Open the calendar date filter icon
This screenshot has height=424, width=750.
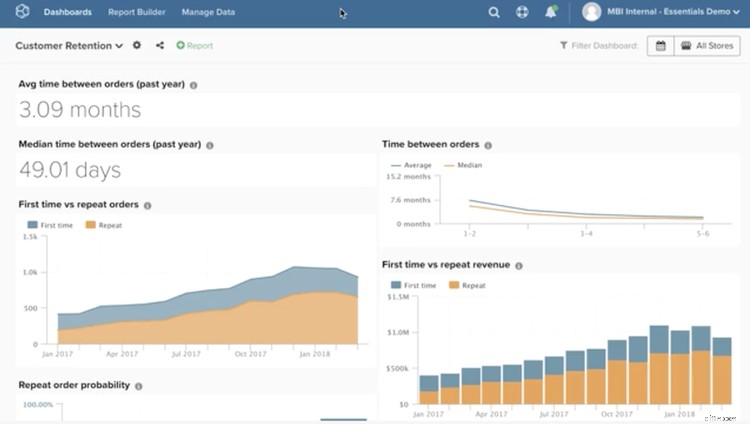click(x=660, y=45)
